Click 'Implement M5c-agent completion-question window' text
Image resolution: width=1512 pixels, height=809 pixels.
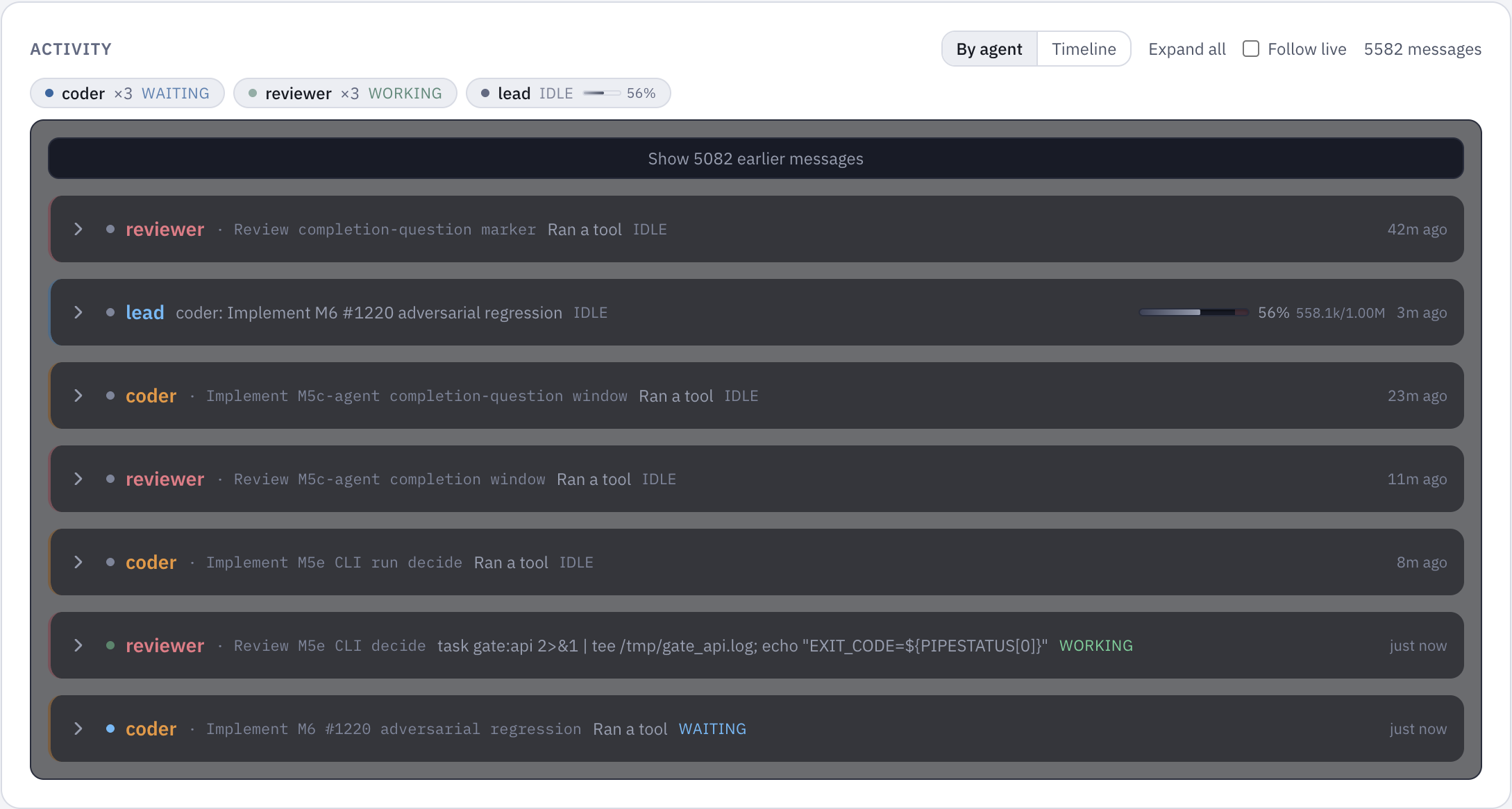(417, 396)
